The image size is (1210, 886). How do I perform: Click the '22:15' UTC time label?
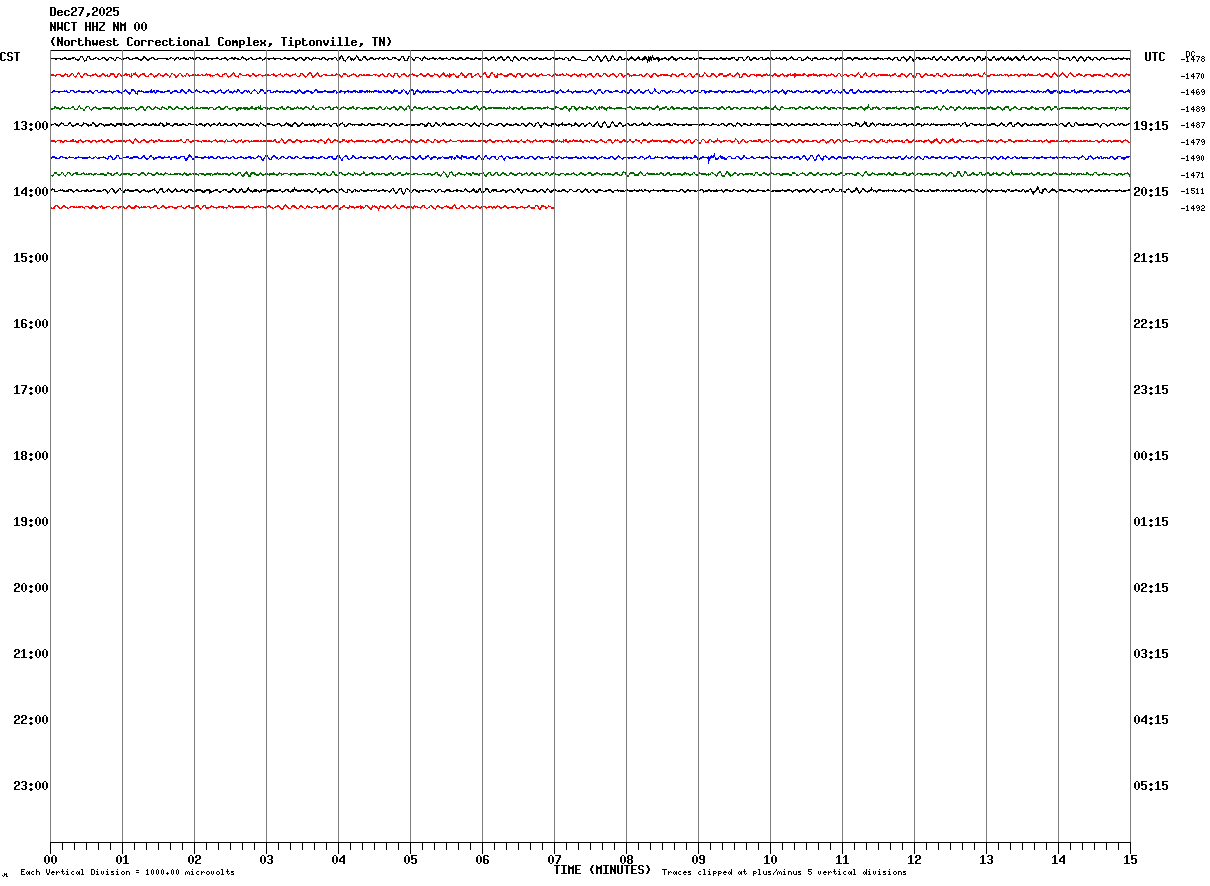point(1151,324)
